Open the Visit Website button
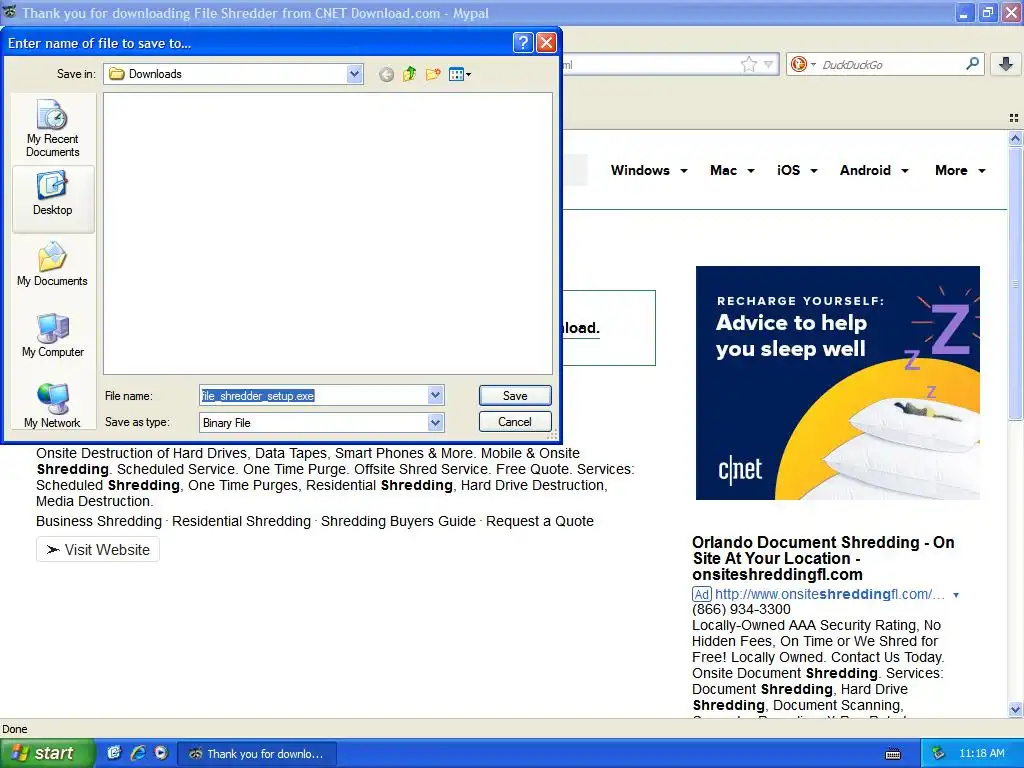The height and width of the screenshot is (768, 1024). [x=98, y=550]
